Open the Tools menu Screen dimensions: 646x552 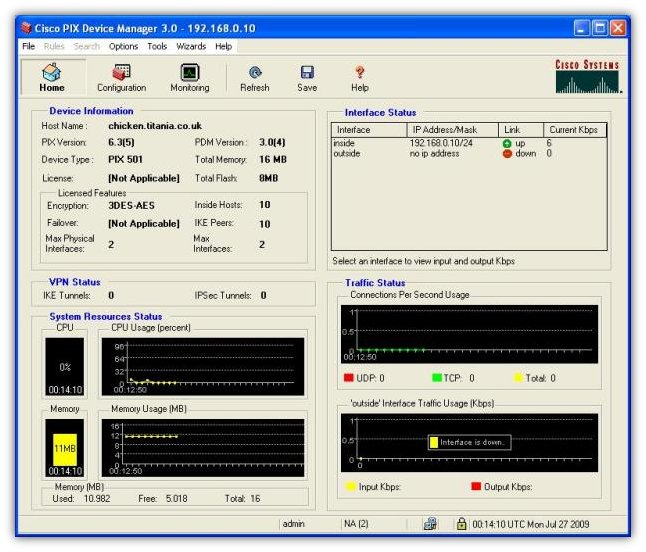157,46
